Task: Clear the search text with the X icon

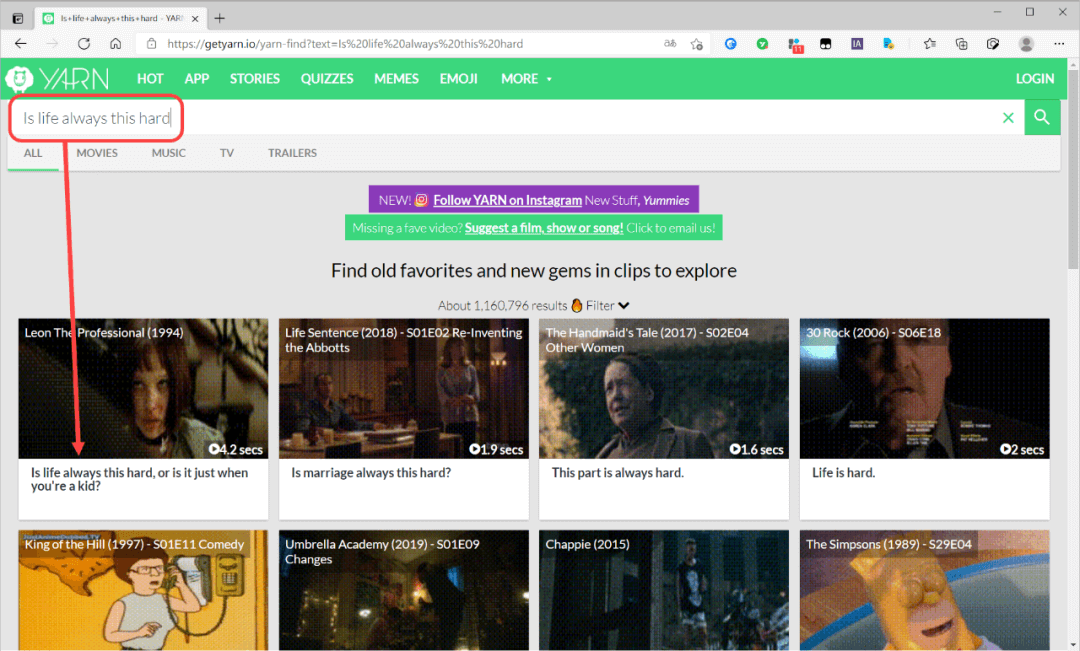Action: pyautogui.click(x=1008, y=118)
